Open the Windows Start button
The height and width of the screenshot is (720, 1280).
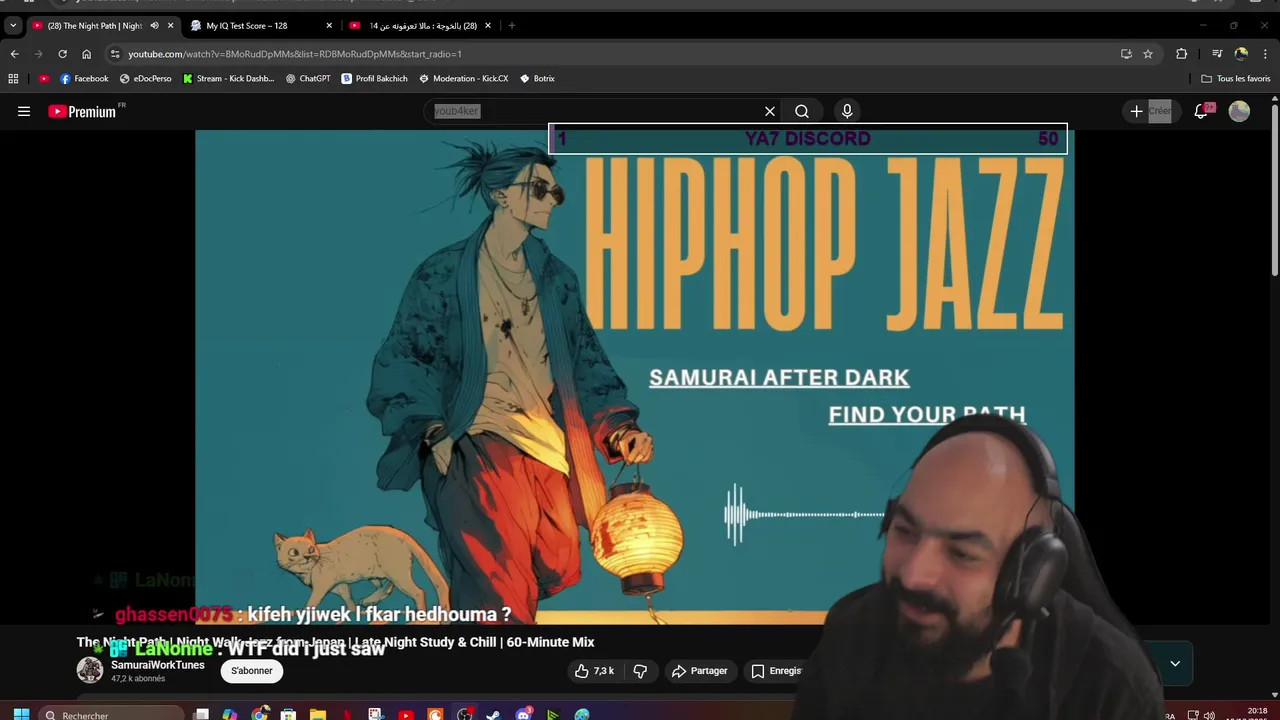click(x=21, y=714)
